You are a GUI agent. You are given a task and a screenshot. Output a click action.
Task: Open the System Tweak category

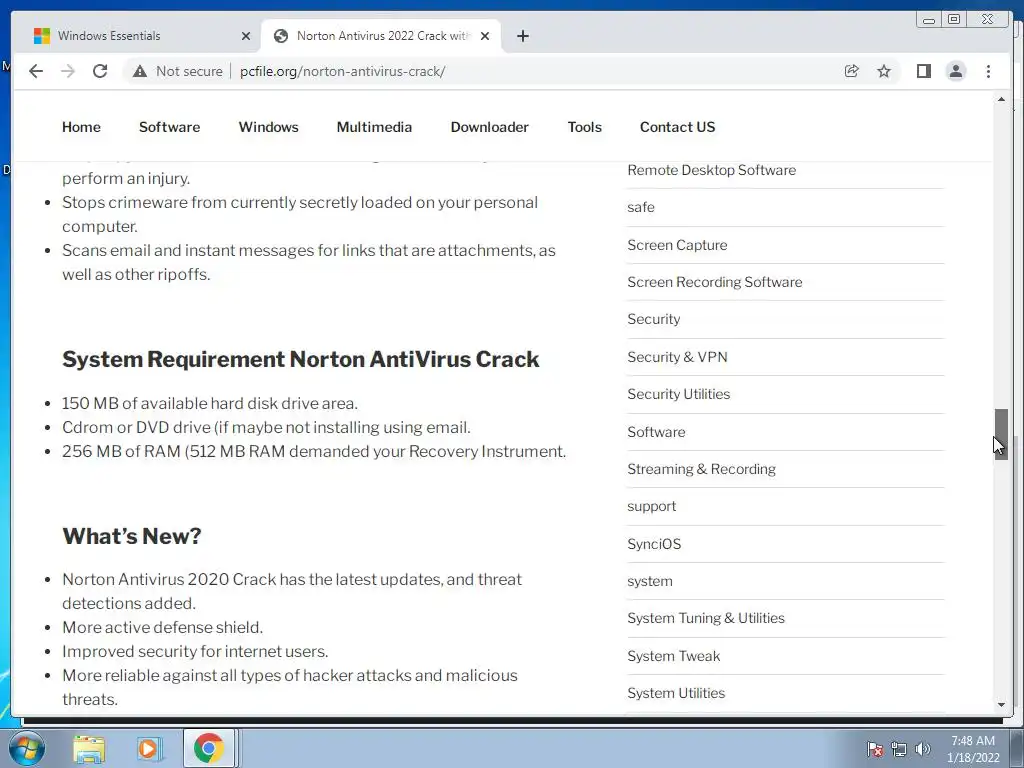pos(673,656)
